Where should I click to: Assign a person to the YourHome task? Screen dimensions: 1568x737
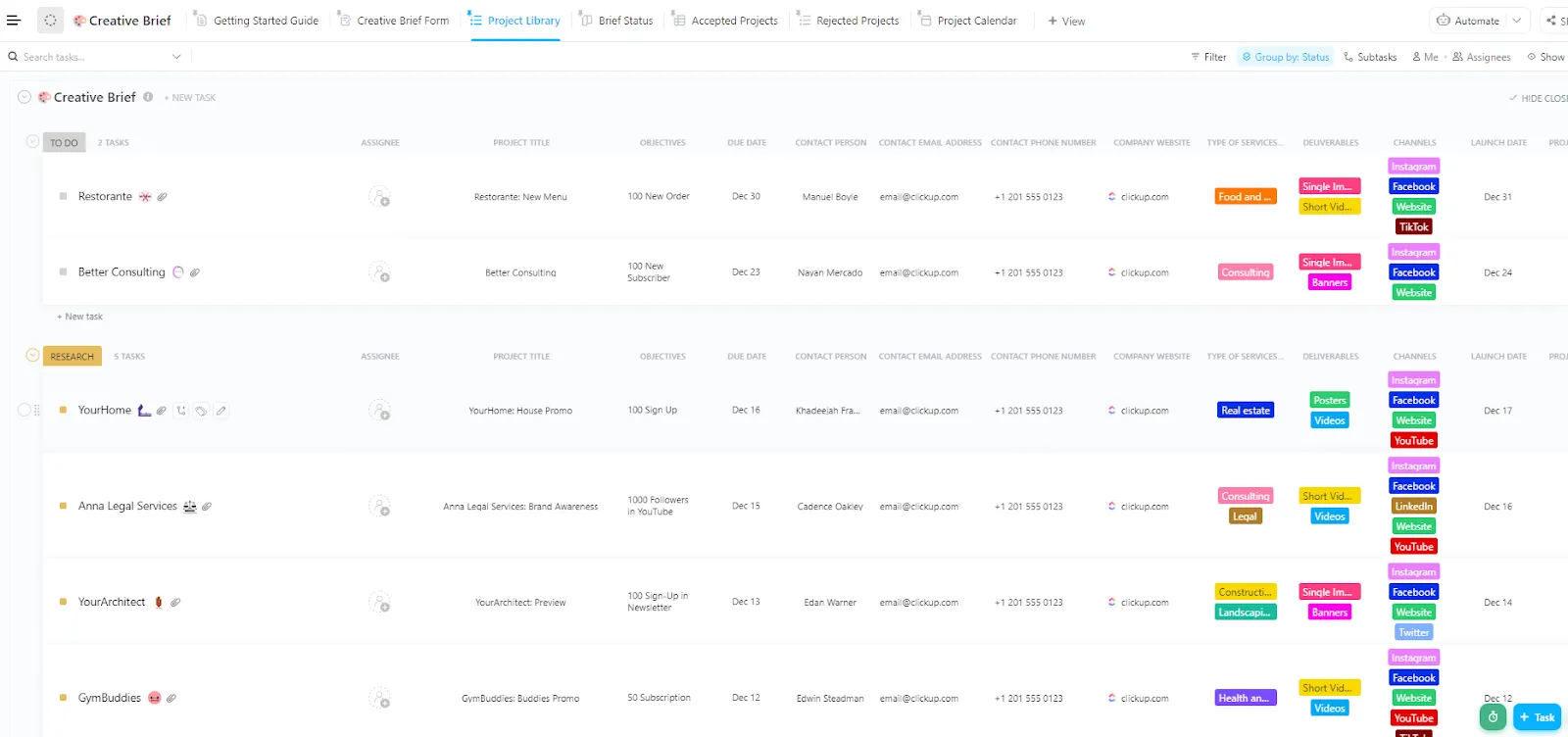pyautogui.click(x=379, y=411)
